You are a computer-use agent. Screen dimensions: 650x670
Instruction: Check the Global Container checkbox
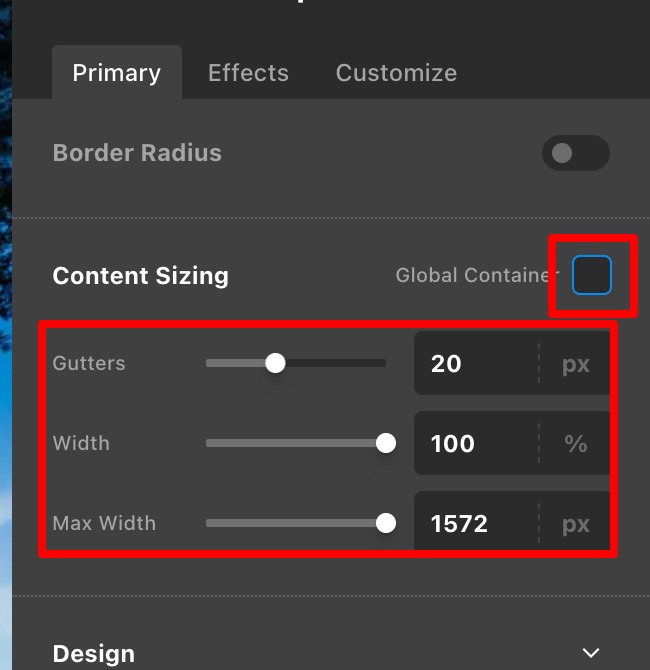(592, 275)
